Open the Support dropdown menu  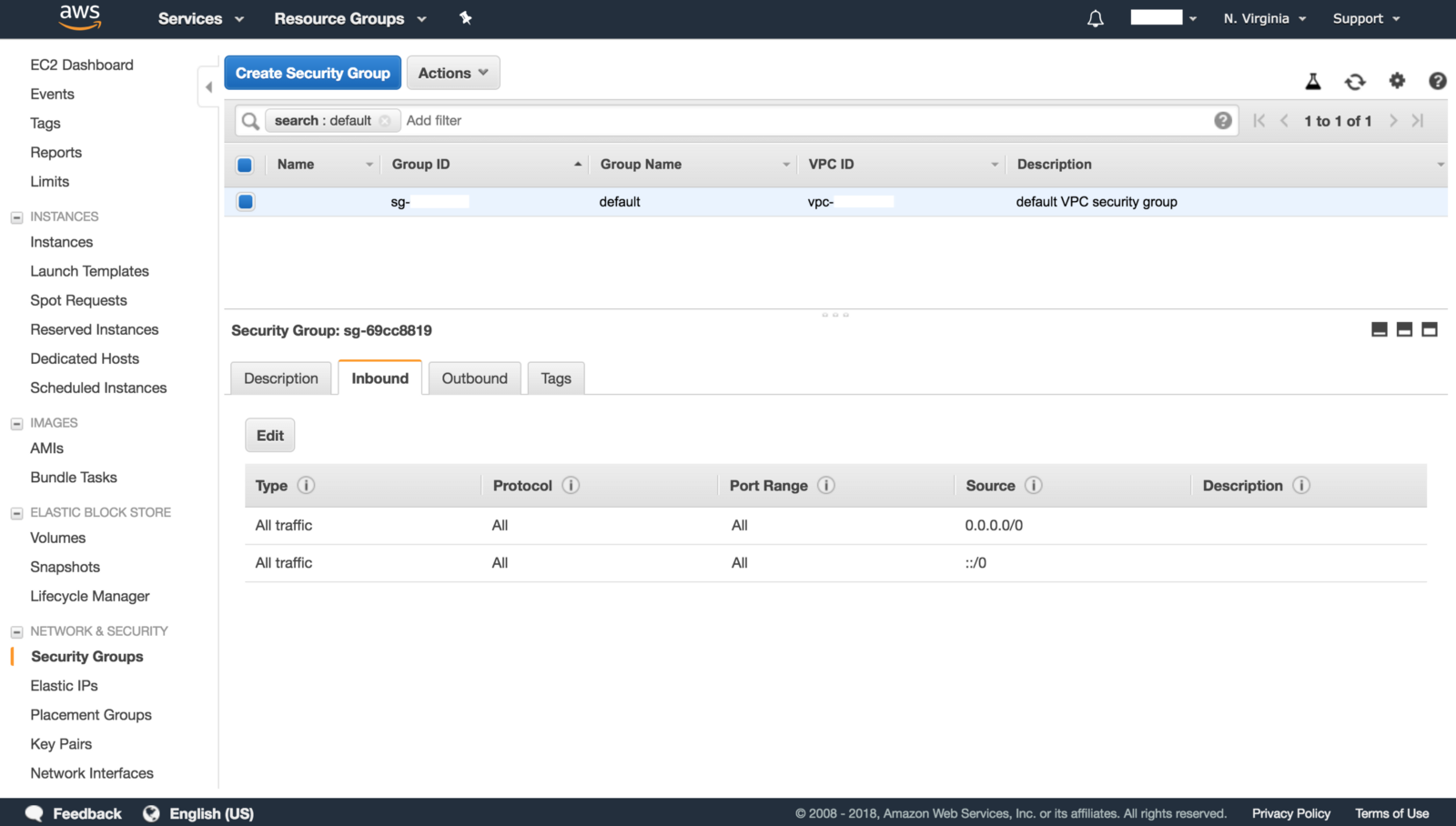(1366, 18)
